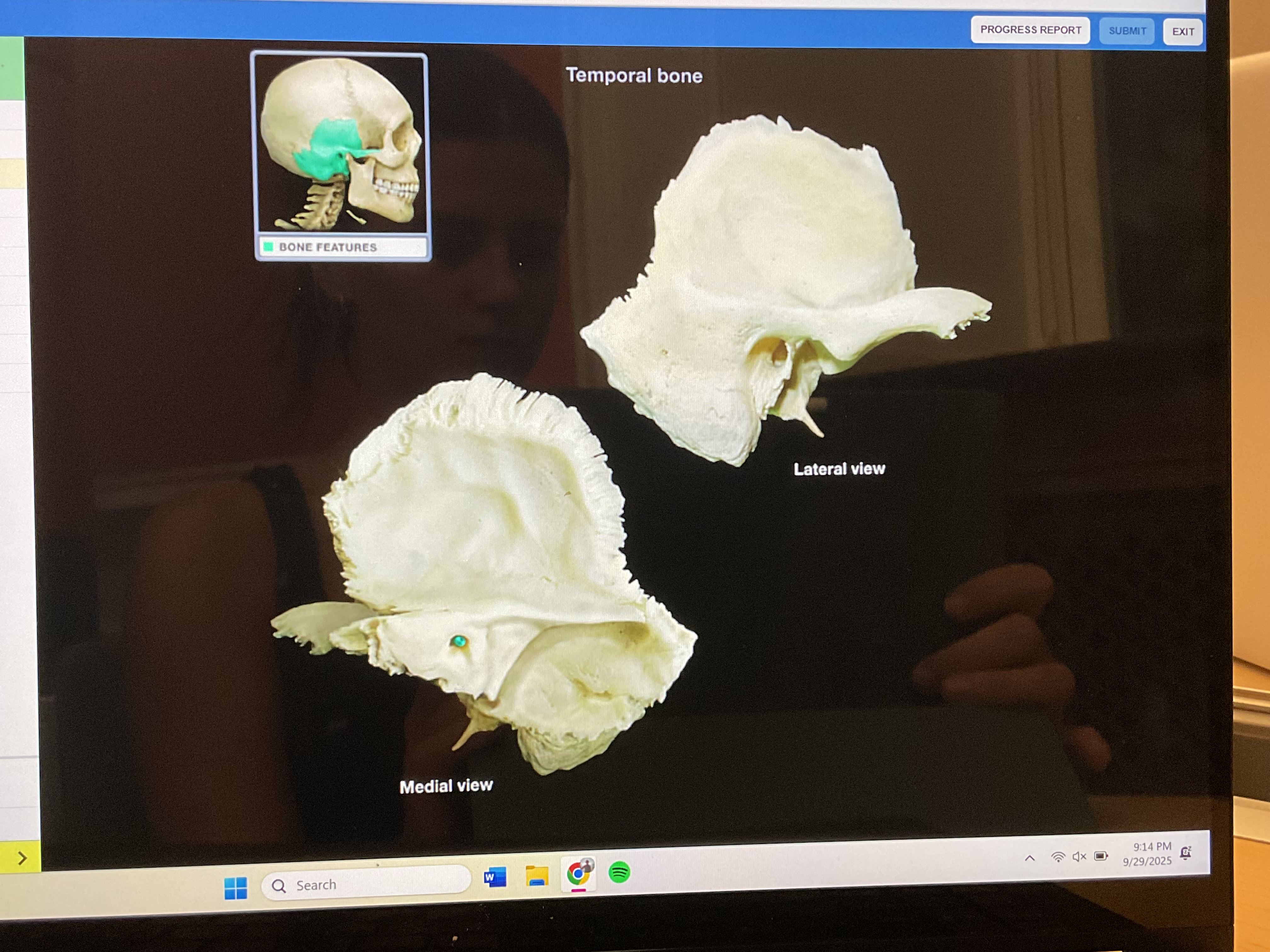The image size is (1270, 952).
Task: Open the Wi-Fi network icon
Action: pos(1058,857)
